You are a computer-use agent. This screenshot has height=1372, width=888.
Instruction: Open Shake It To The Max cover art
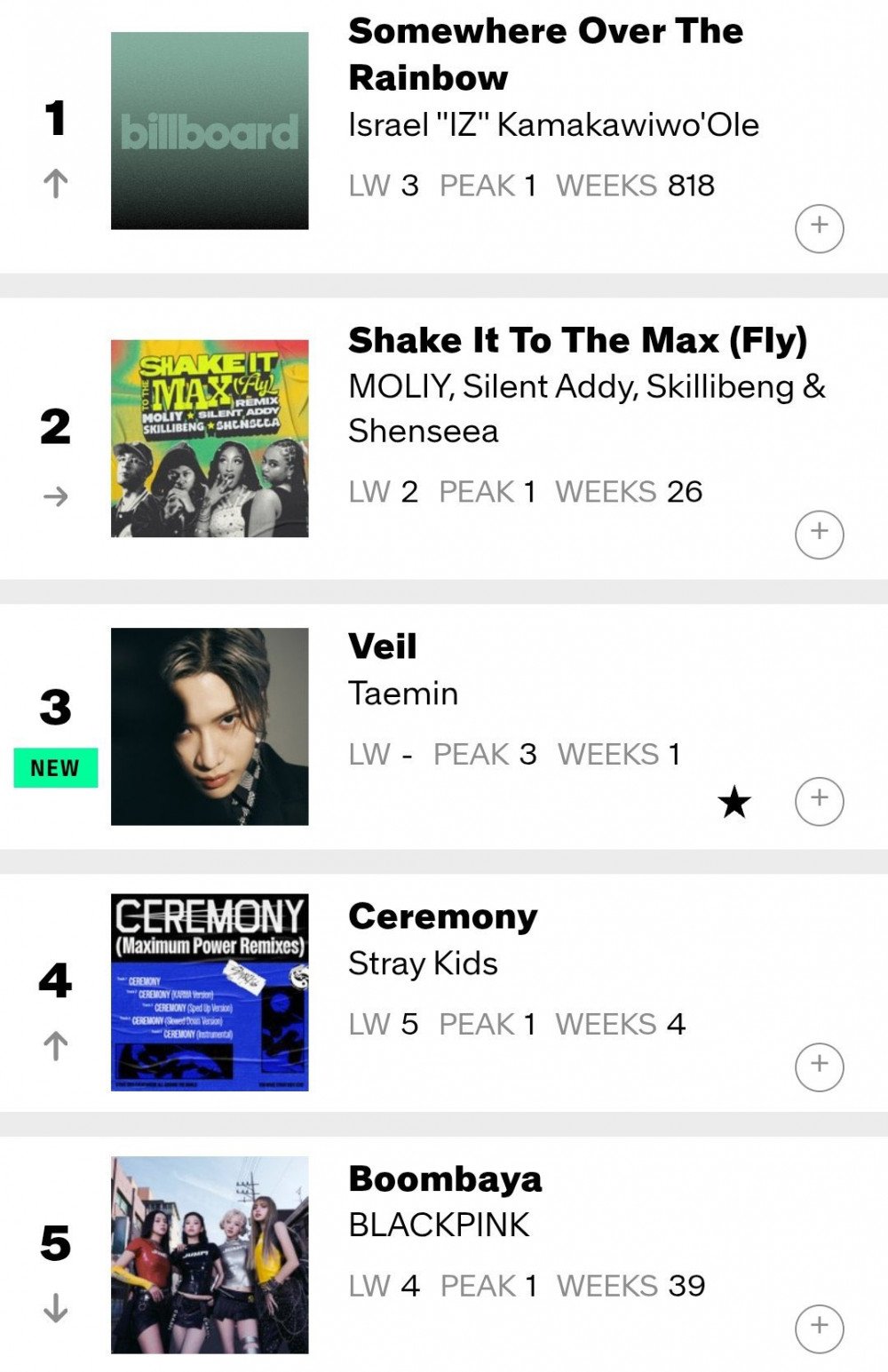point(210,438)
